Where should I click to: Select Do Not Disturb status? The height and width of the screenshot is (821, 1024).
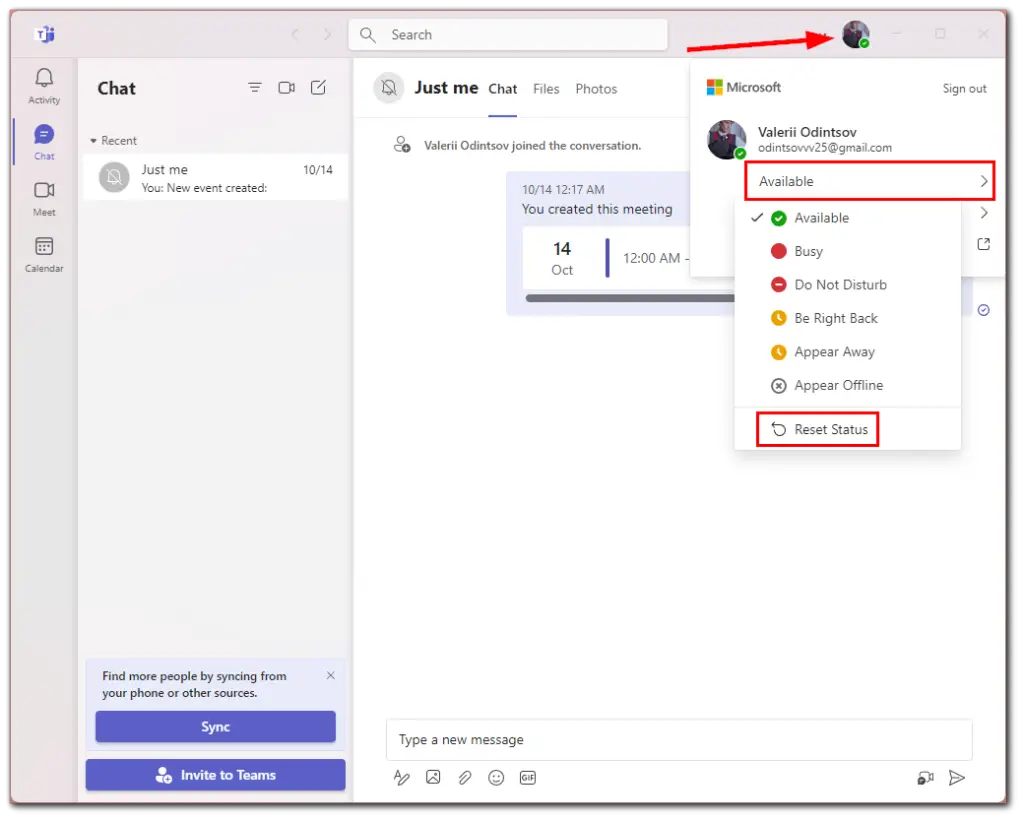[841, 284]
